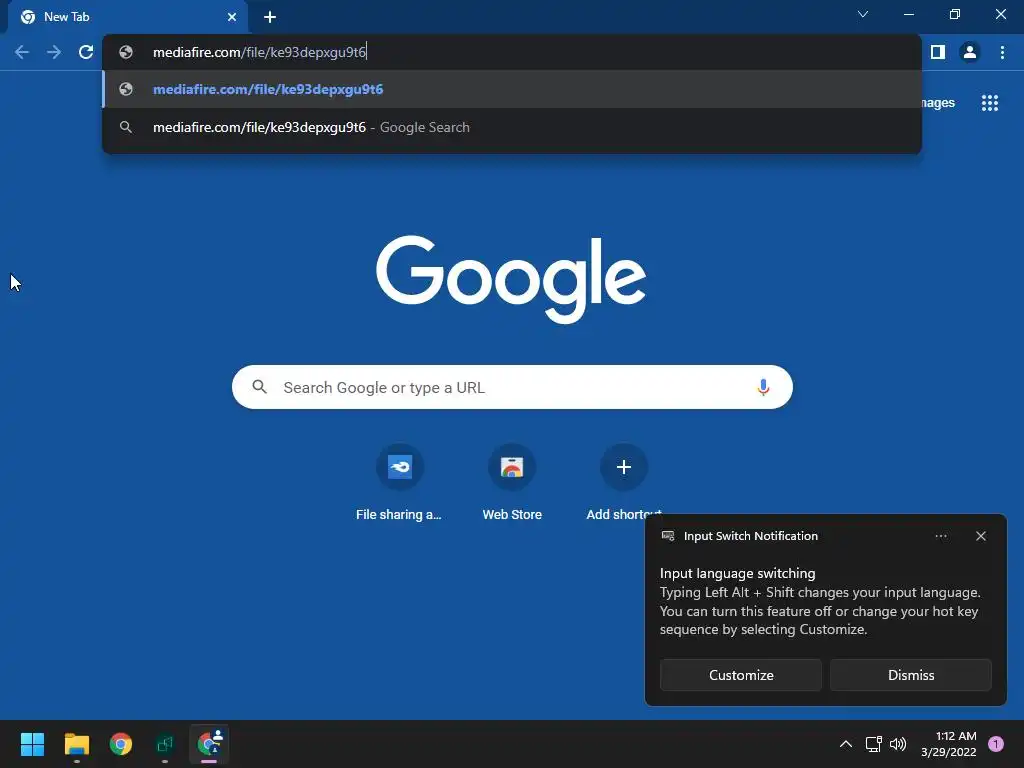Click the Dismiss button
Viewport: 1024px width, 768px height.
[911, 675]
